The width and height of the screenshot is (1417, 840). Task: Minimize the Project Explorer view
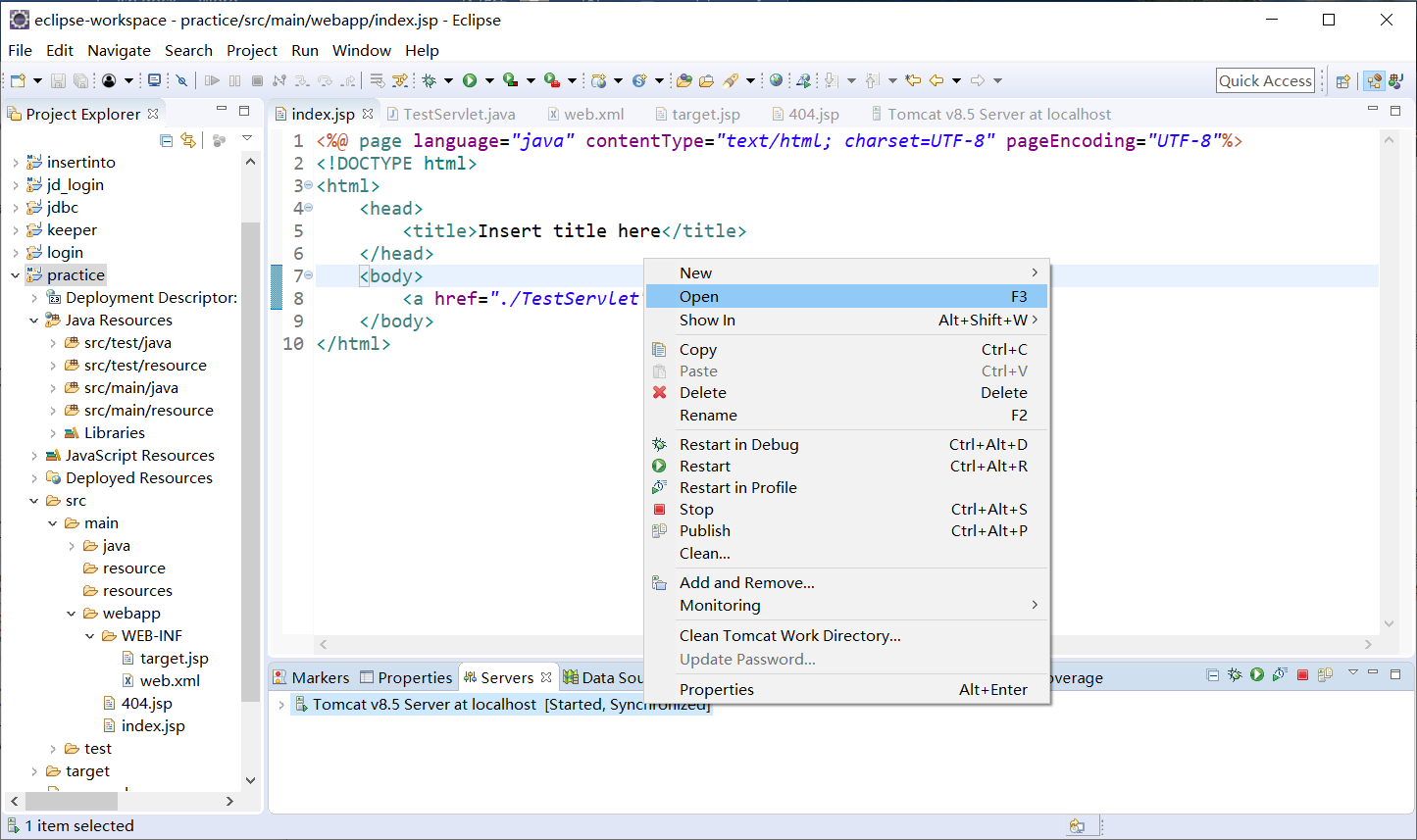coord(222,110)
